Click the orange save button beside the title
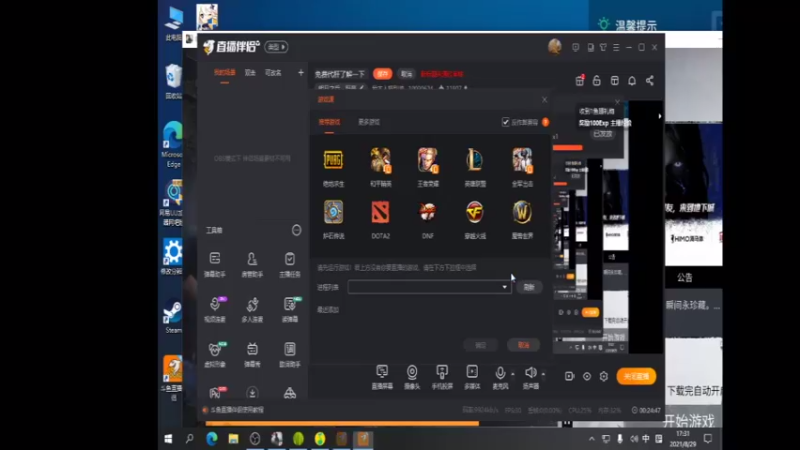Image resolution: width=800 pixels, height=450 pixels. pyautogui.click(x=382, y=74)
